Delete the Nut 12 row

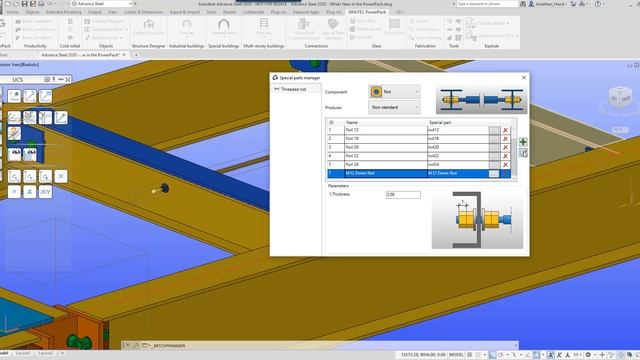point(505,130)
